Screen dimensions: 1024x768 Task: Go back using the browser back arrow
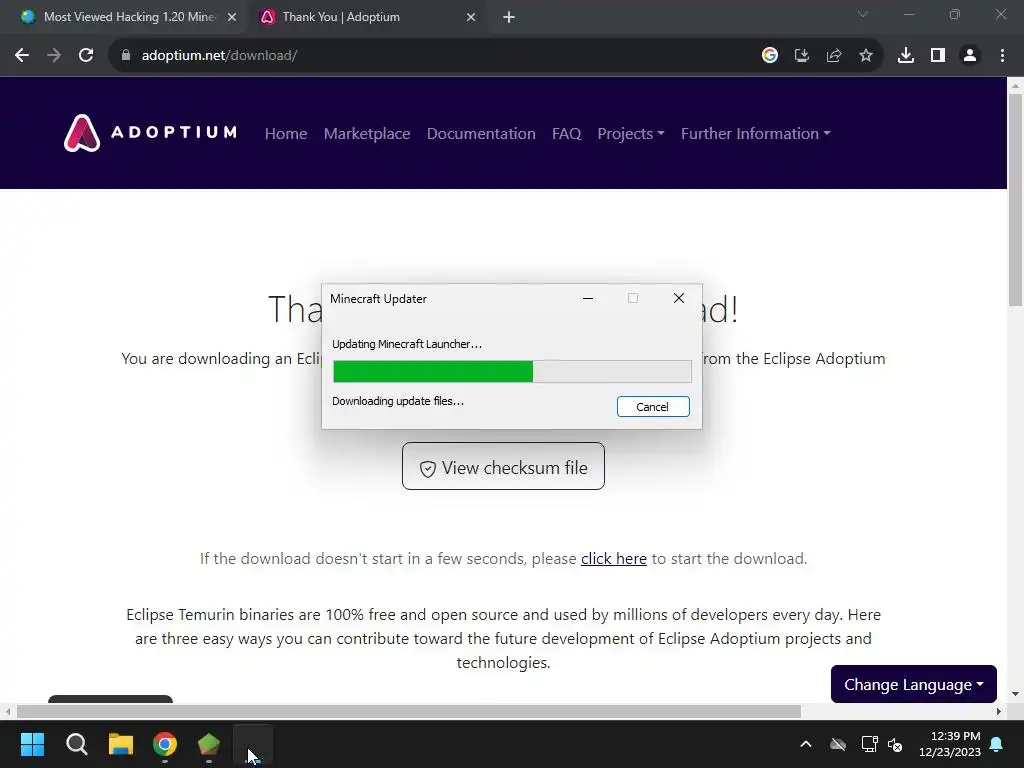coord(22,56)
